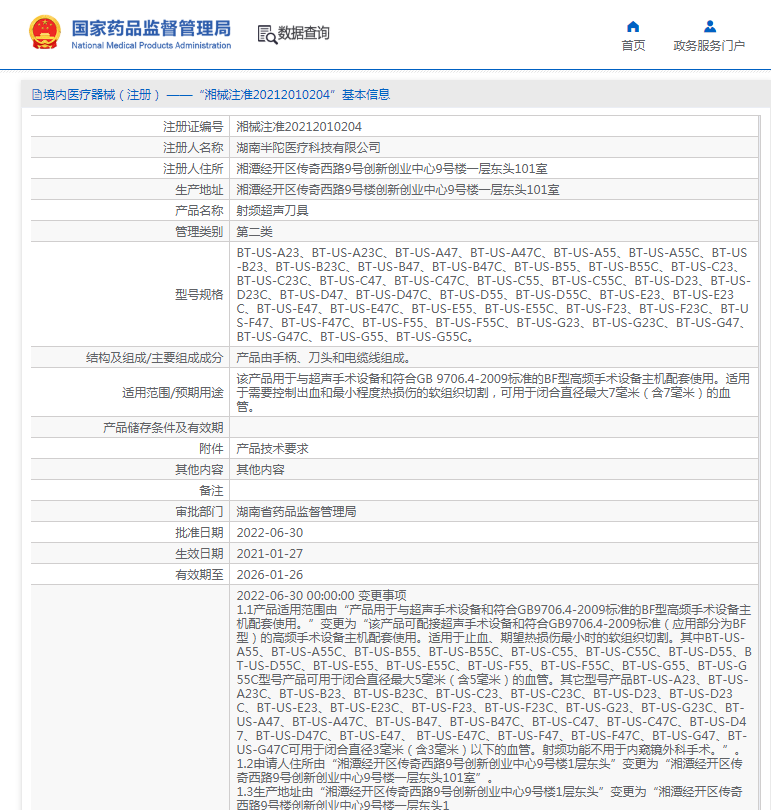Click the 附件 label
771x810 pixels.
pos(211,448)
